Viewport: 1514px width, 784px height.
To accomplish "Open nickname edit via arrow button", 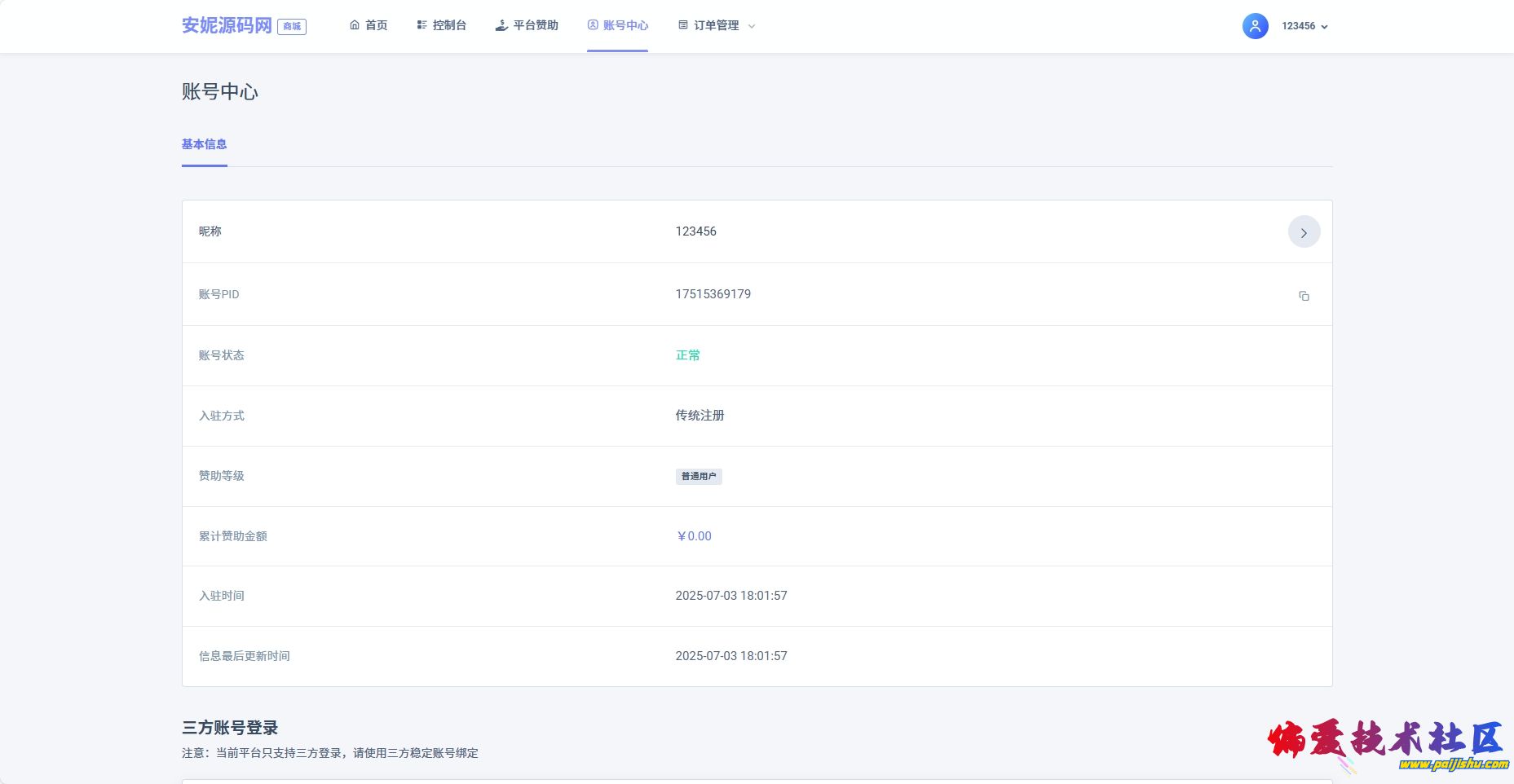I will pos(1304,232).
